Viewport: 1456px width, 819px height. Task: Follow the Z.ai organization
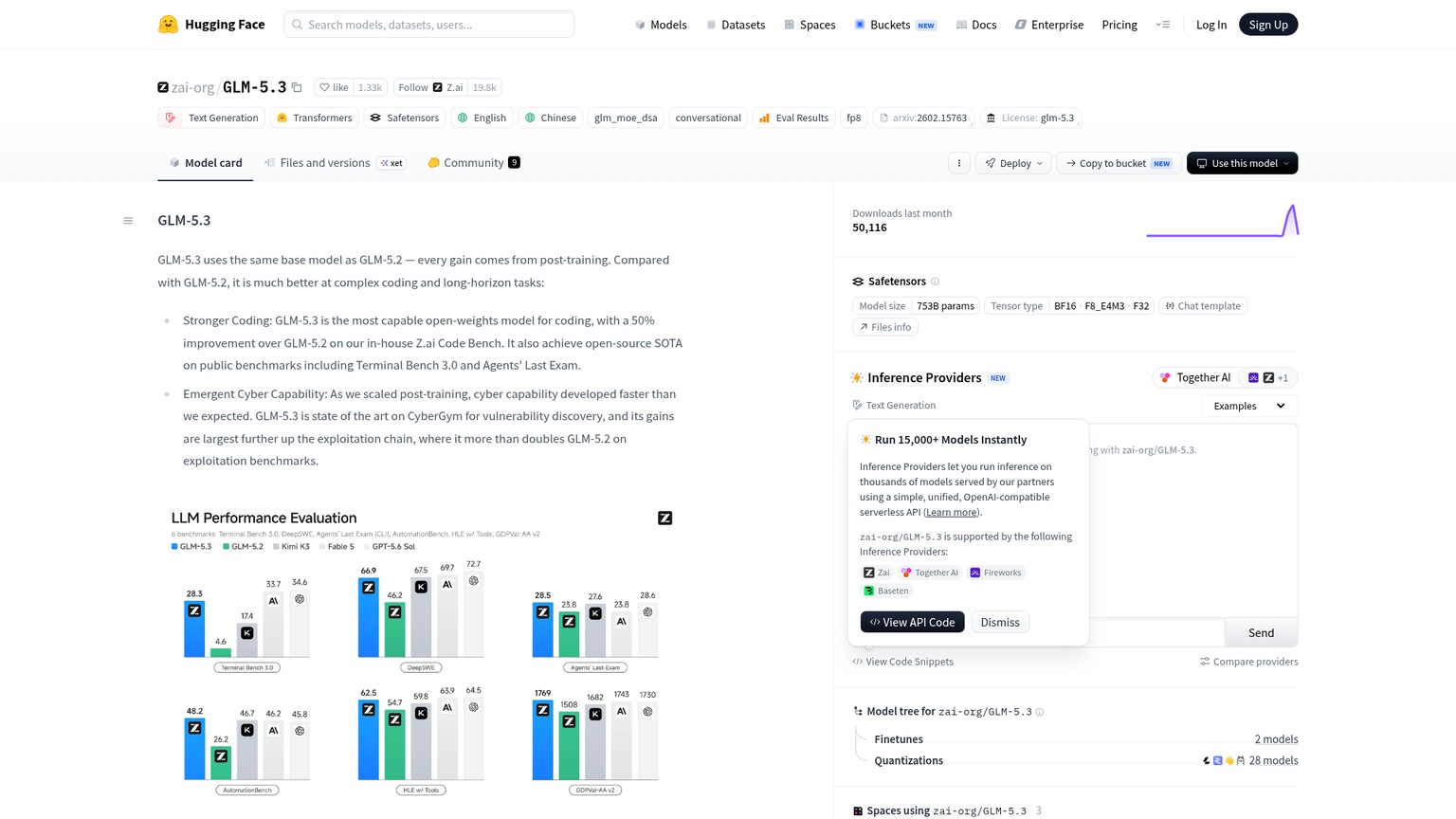pyautogui.click(x=430, y=87)
